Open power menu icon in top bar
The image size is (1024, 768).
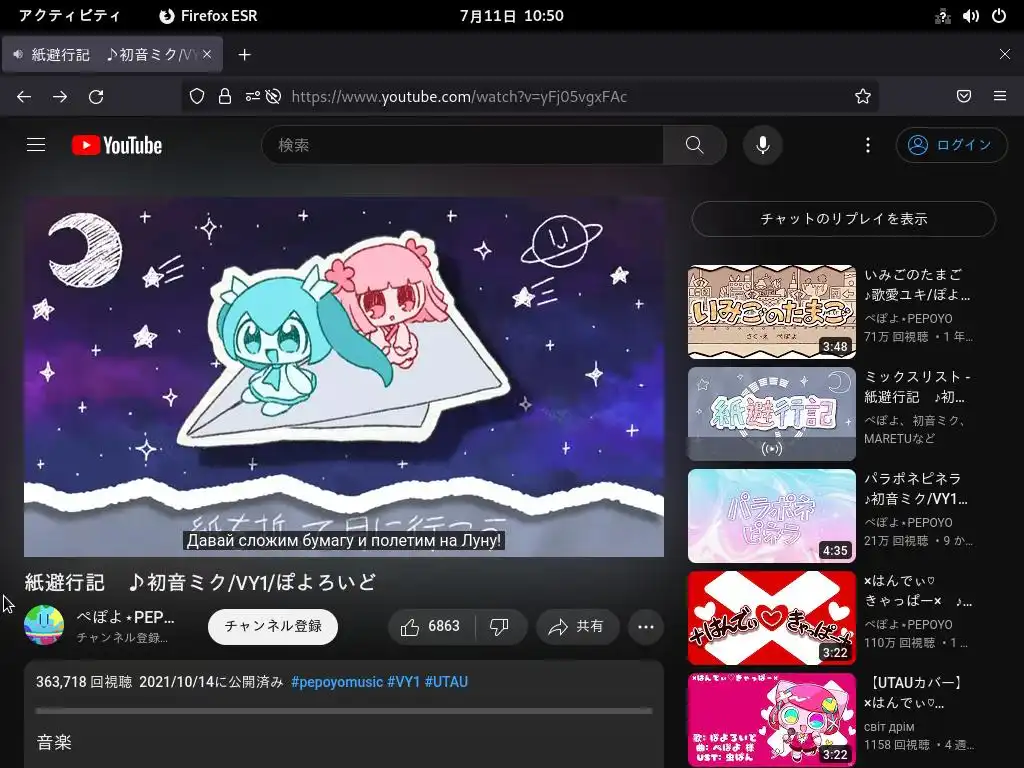(999, 16)
